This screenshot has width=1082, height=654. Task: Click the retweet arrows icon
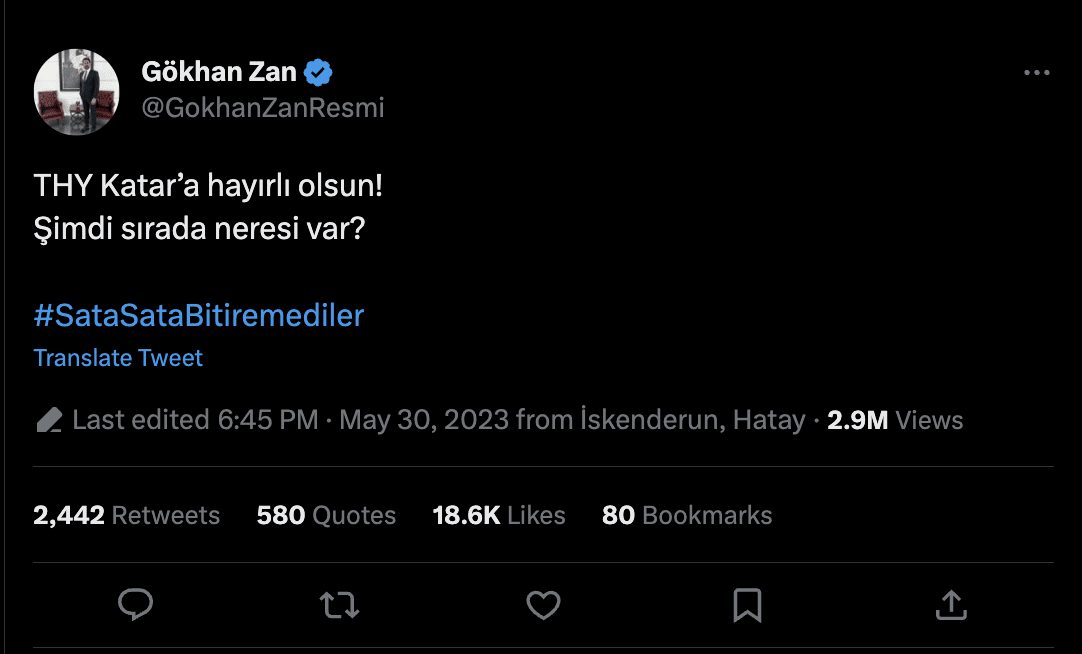coord(339,604)
